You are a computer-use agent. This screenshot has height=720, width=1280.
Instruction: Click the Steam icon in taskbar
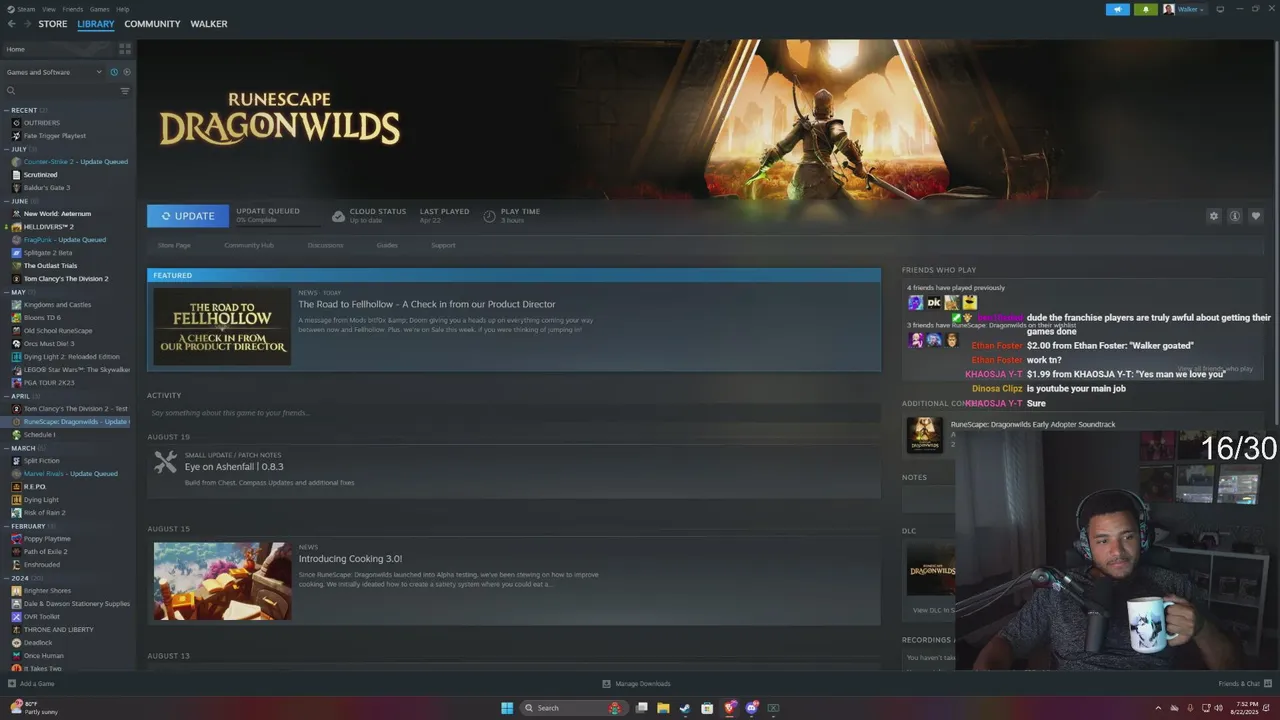click(x=685, y=708)
